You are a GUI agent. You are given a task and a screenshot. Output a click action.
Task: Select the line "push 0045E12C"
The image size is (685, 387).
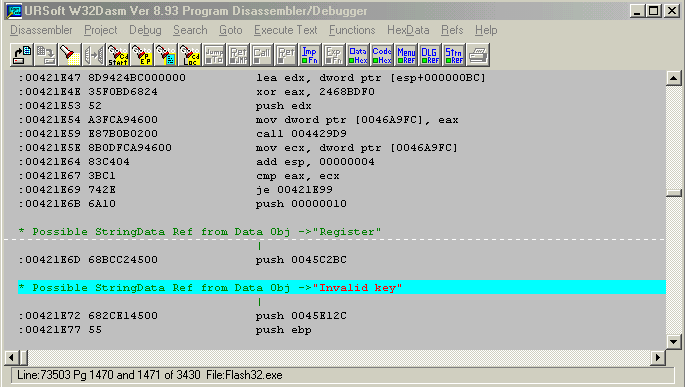[x=183, y=315]
